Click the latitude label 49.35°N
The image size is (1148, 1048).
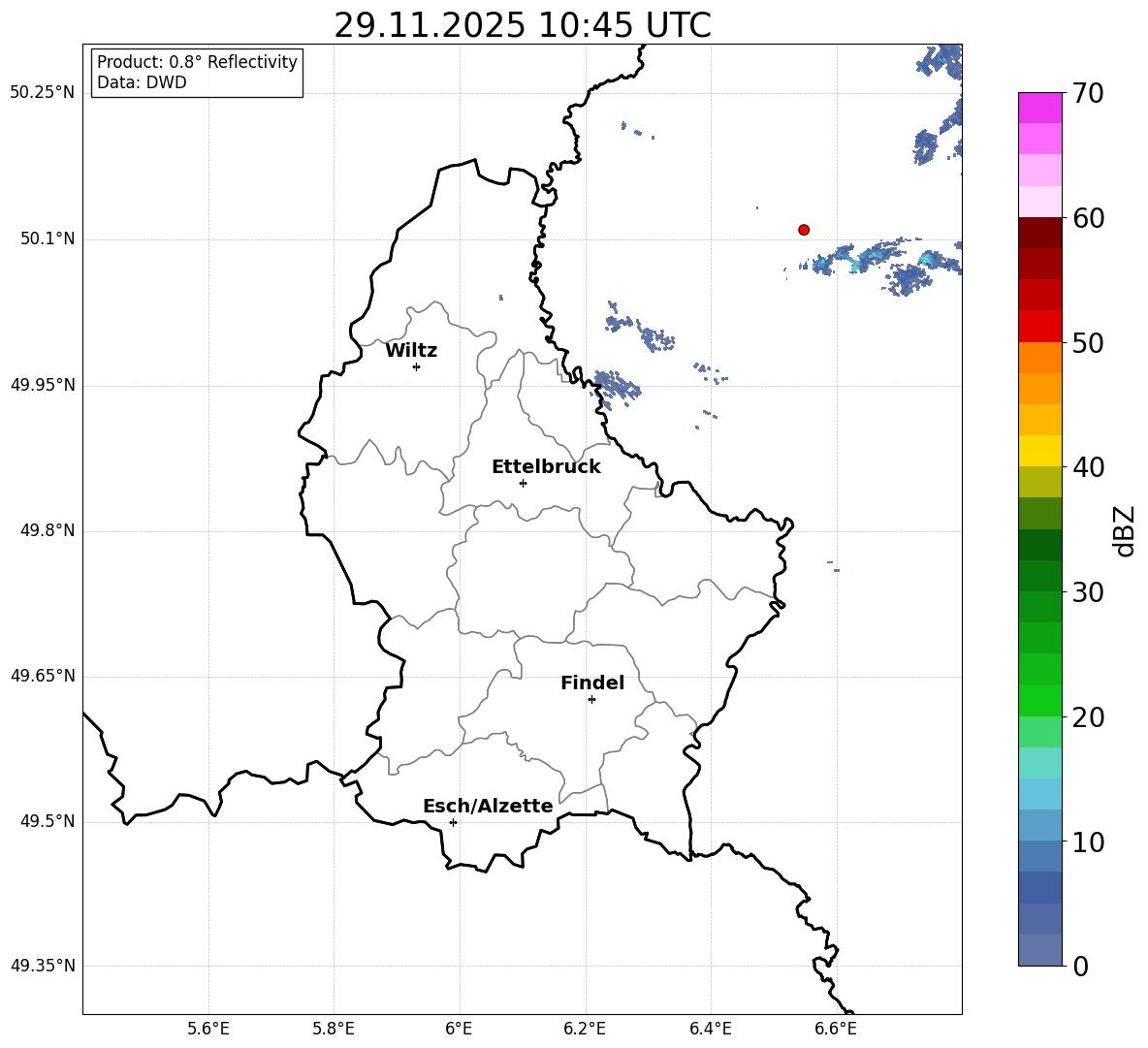(x=43, y=966)
